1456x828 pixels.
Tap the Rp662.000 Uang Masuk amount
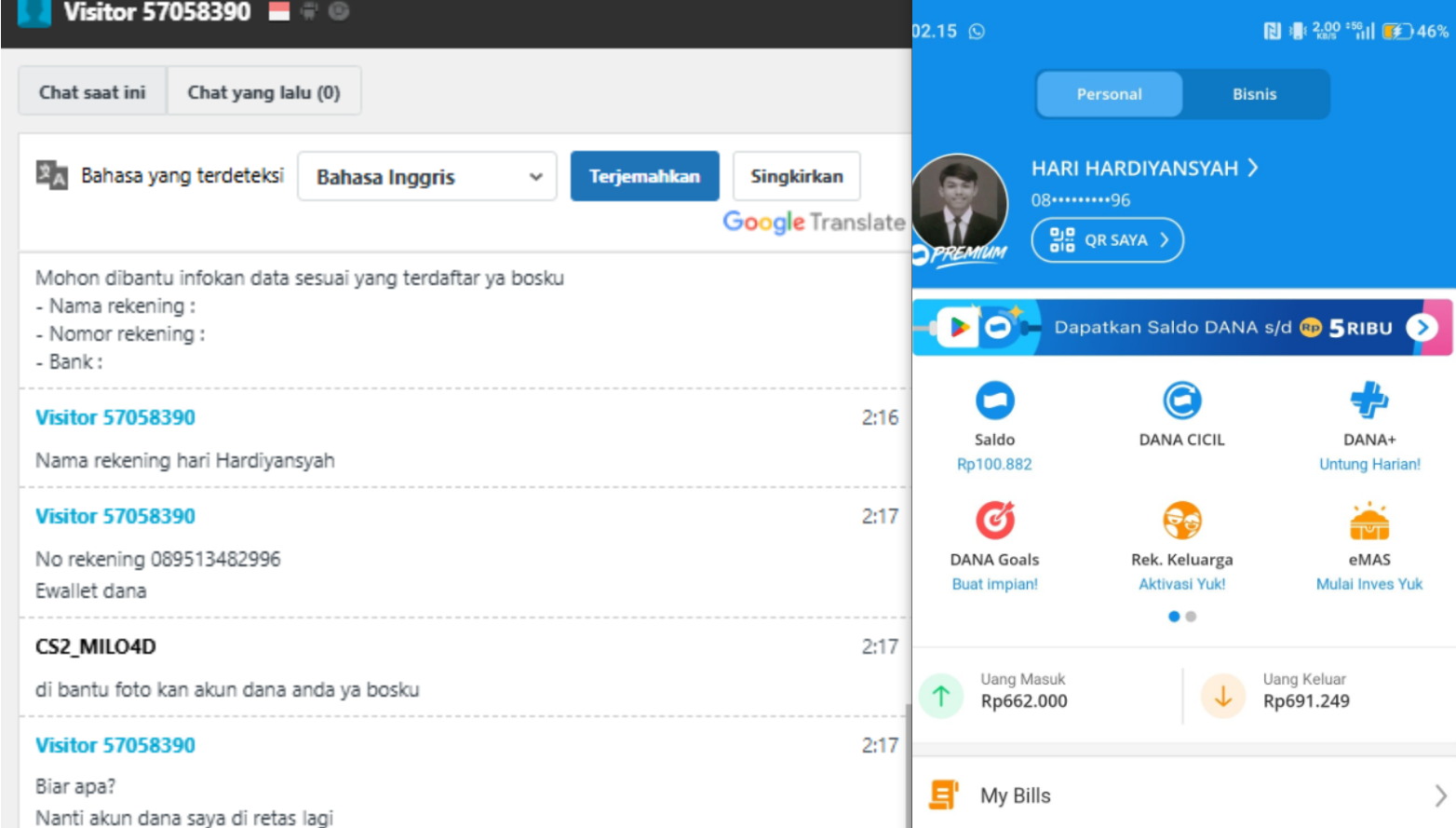click(1024, 701)
